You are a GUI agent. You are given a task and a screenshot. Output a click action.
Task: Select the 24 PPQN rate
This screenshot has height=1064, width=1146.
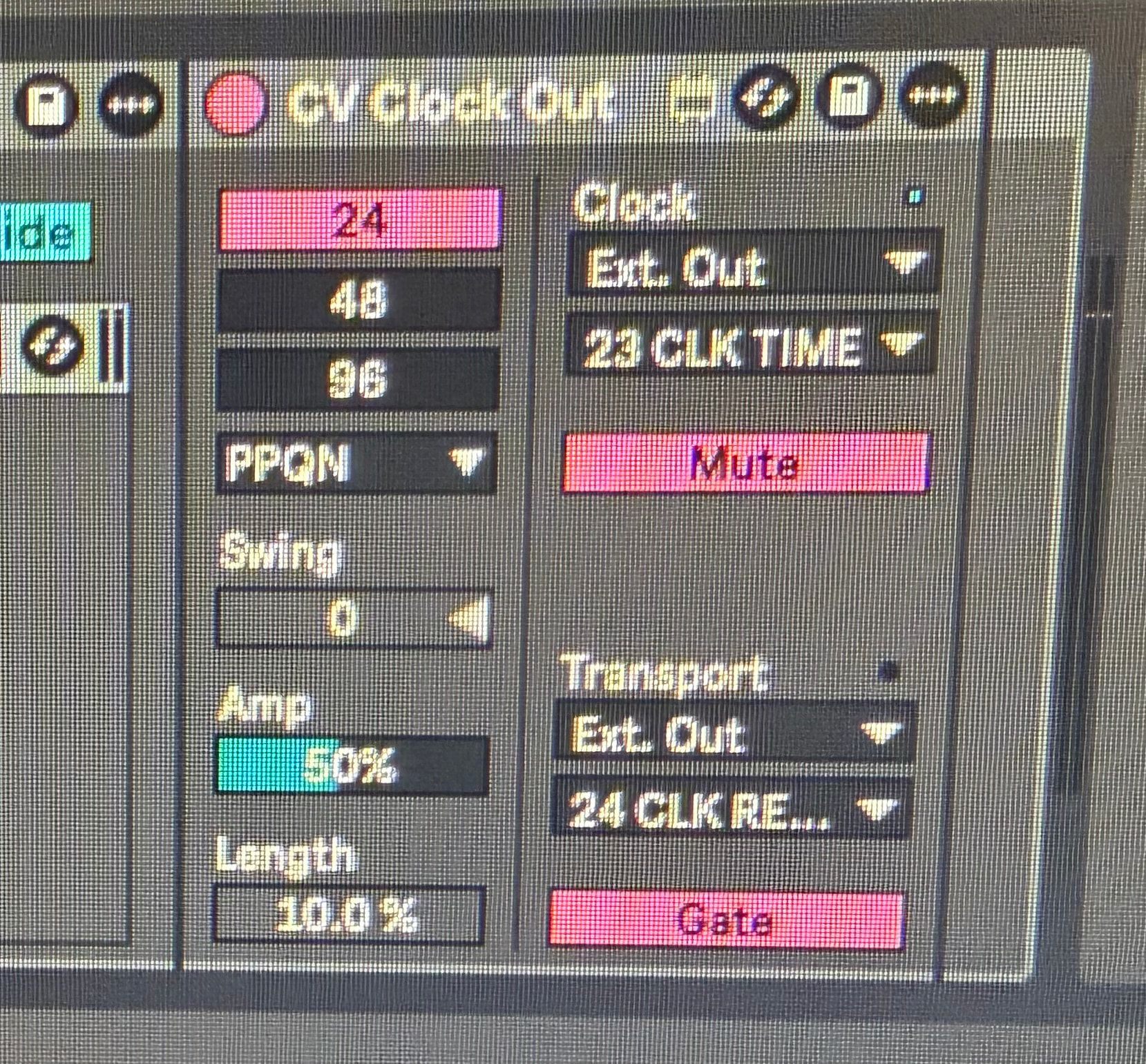[359, 220]
